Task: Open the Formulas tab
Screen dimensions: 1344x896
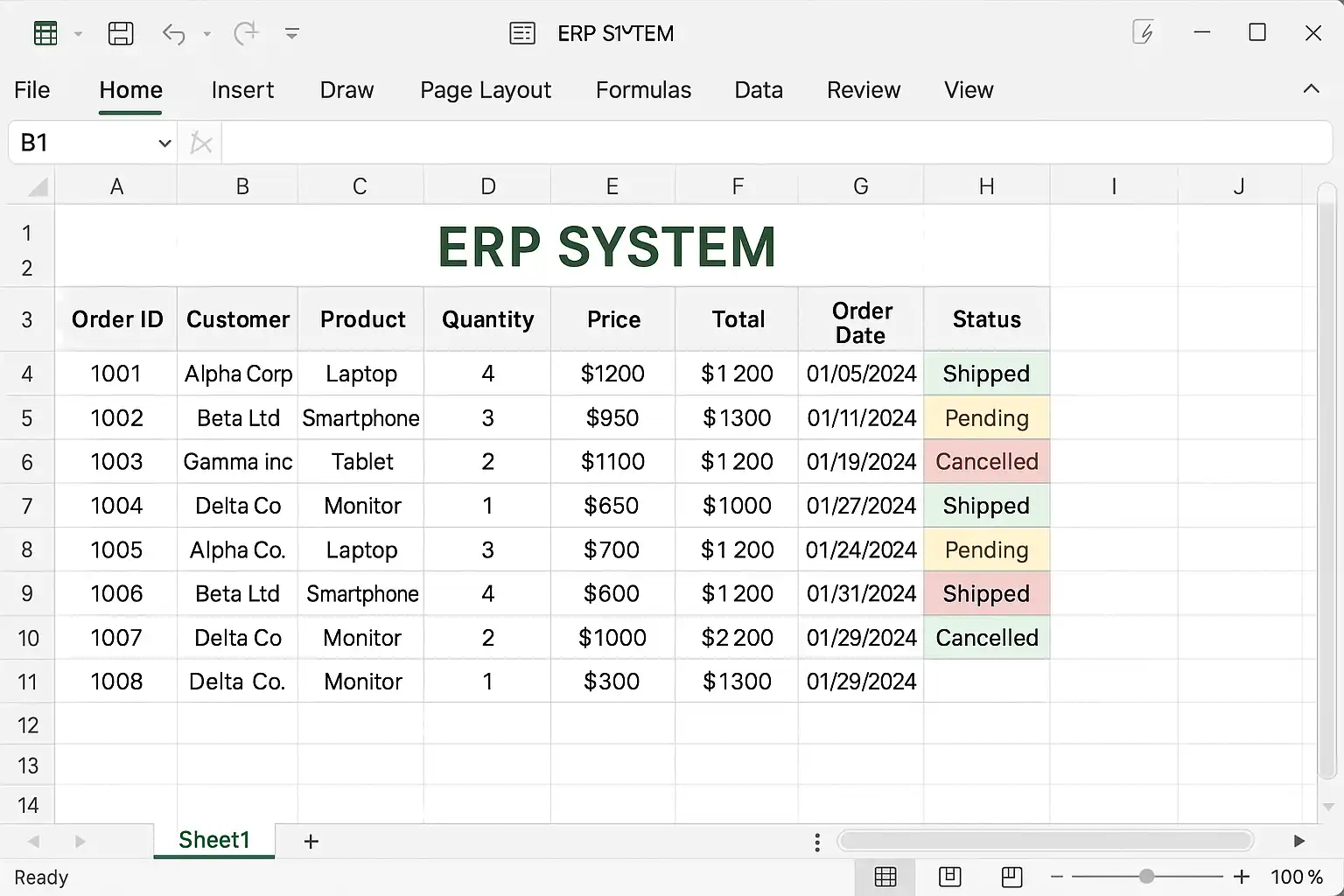Action: 643,90
